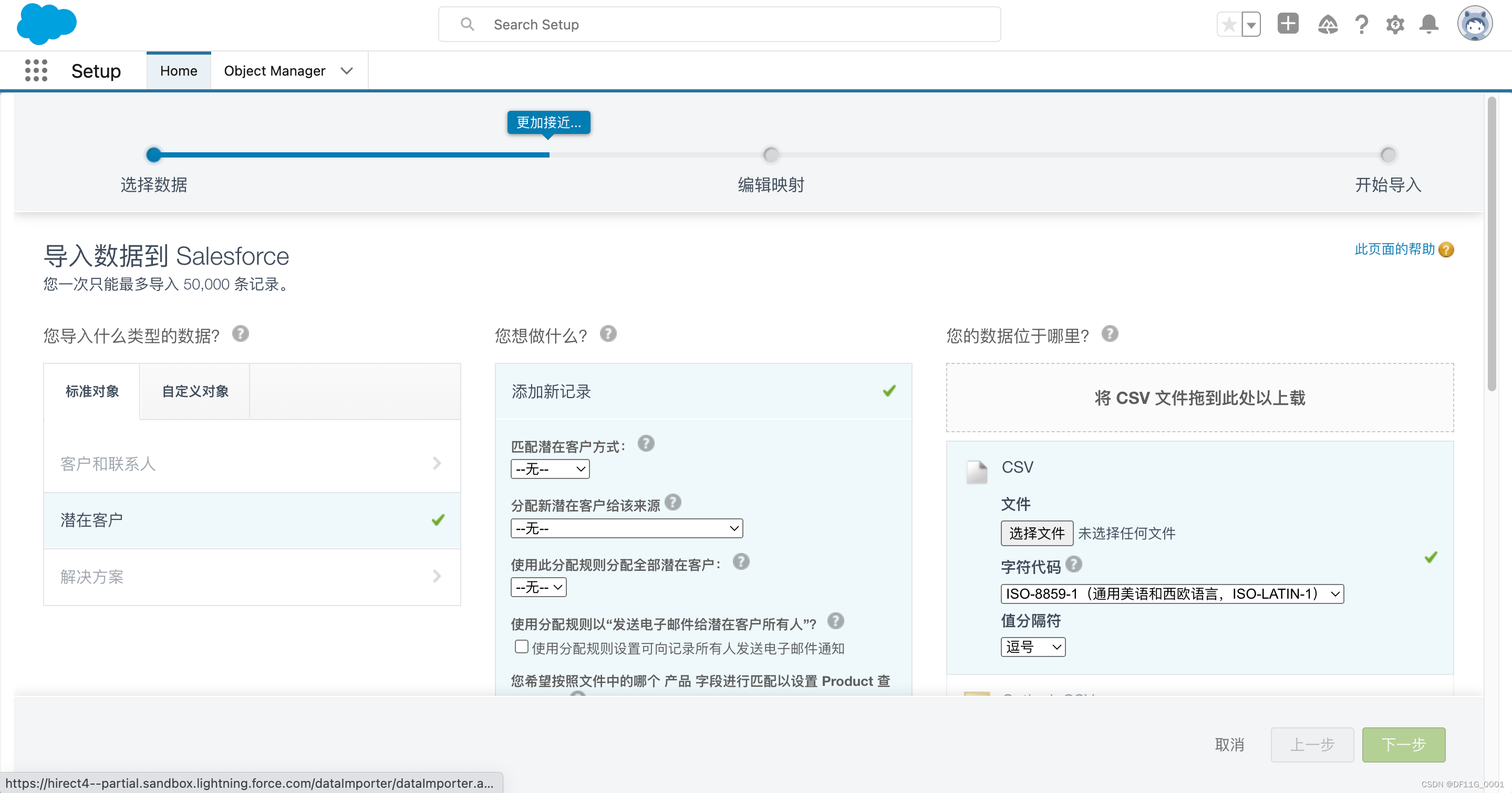
Task: Open the 匹配潜在客户方式 dropdown
Action: 550,468
